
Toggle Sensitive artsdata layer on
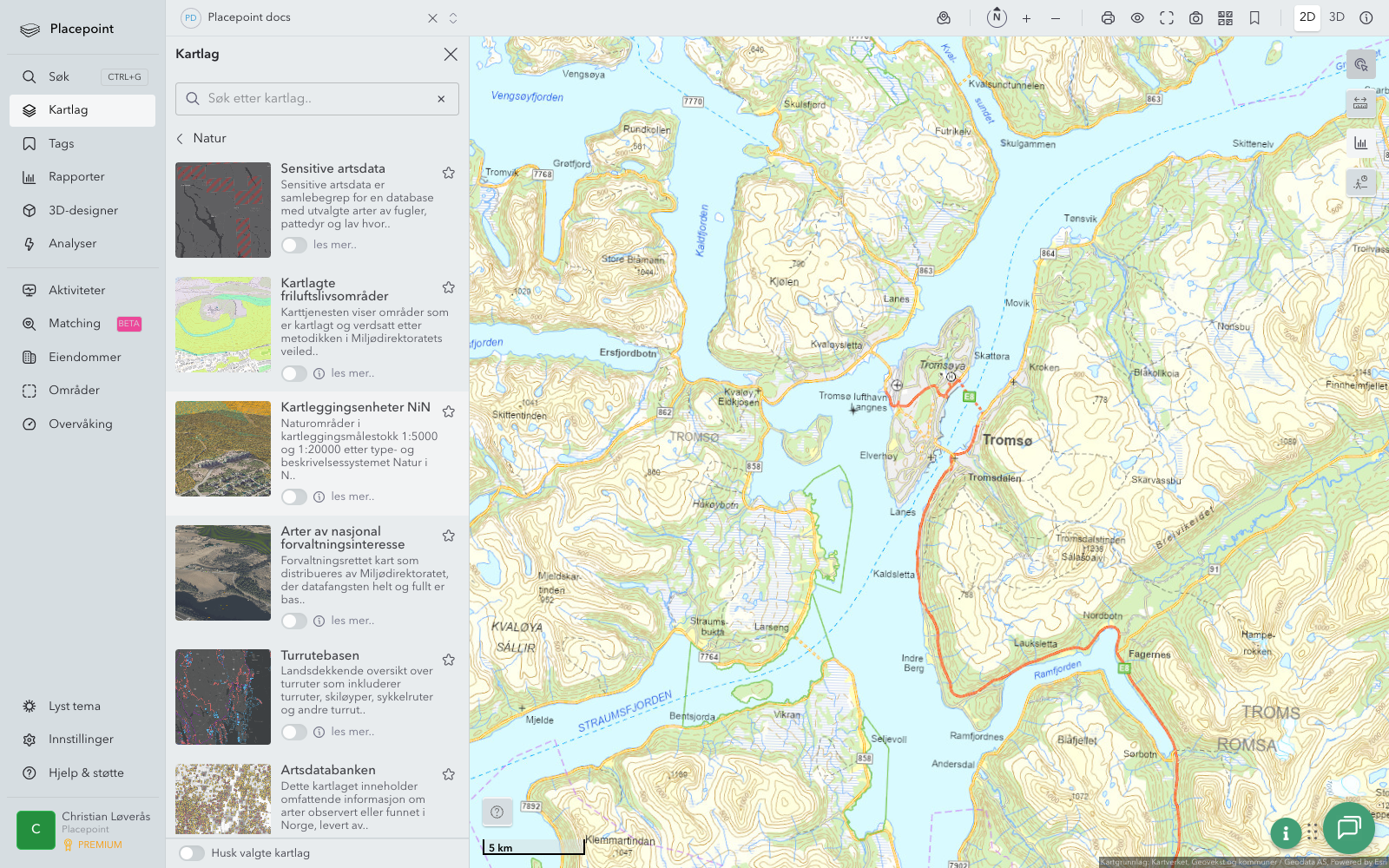point(294,245)
